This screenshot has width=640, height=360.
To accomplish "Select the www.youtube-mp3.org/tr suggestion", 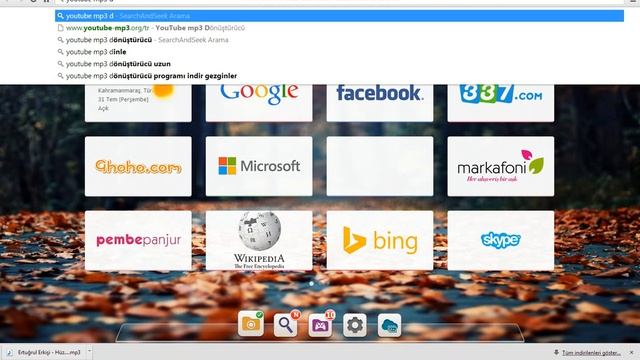I will pyautogui.click(x=340, y=28).
